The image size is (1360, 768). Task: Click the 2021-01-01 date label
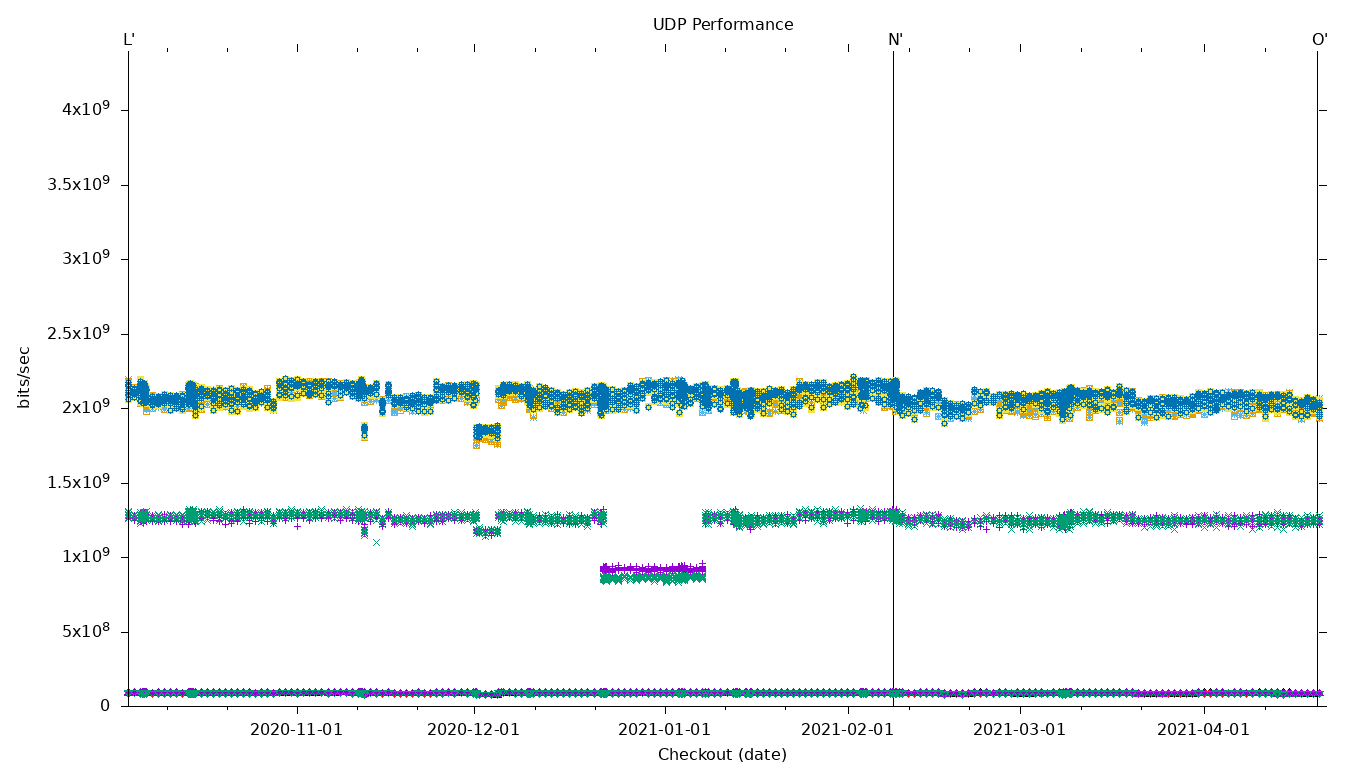coord(664,730)
